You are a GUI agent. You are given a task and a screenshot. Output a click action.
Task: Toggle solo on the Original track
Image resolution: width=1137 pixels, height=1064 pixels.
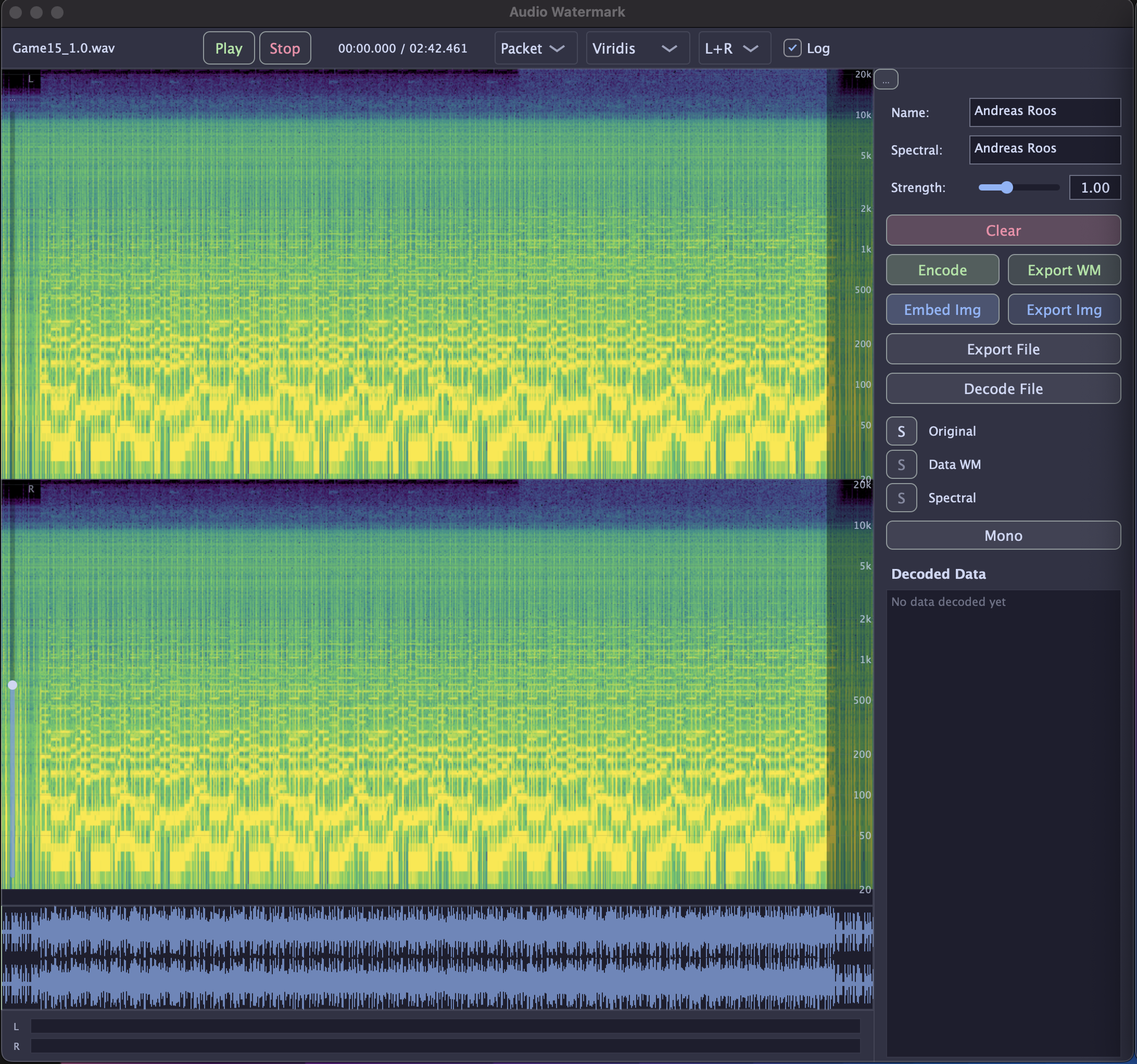tap(901, 431)
